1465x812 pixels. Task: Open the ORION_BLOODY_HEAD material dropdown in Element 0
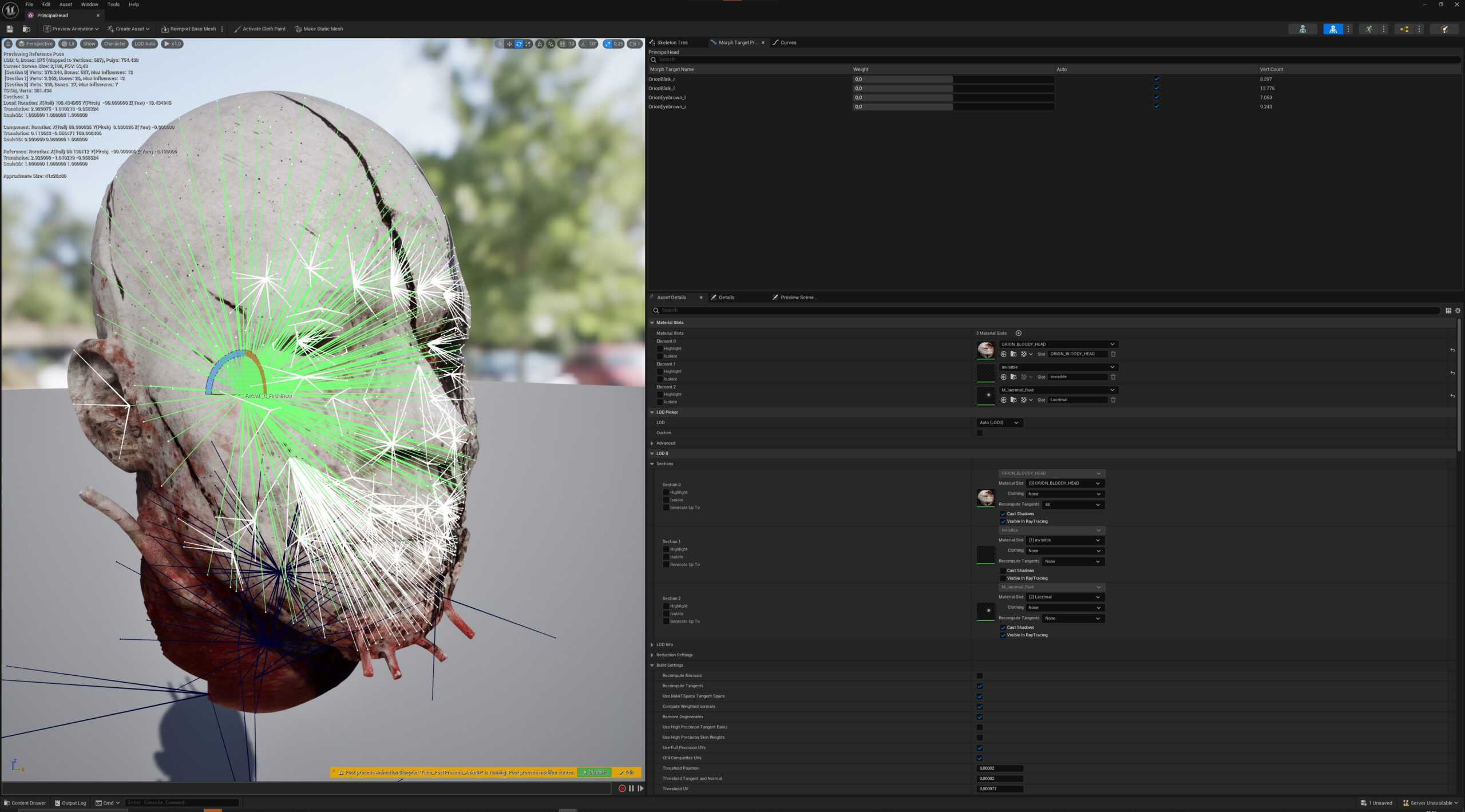point(1058,344)
